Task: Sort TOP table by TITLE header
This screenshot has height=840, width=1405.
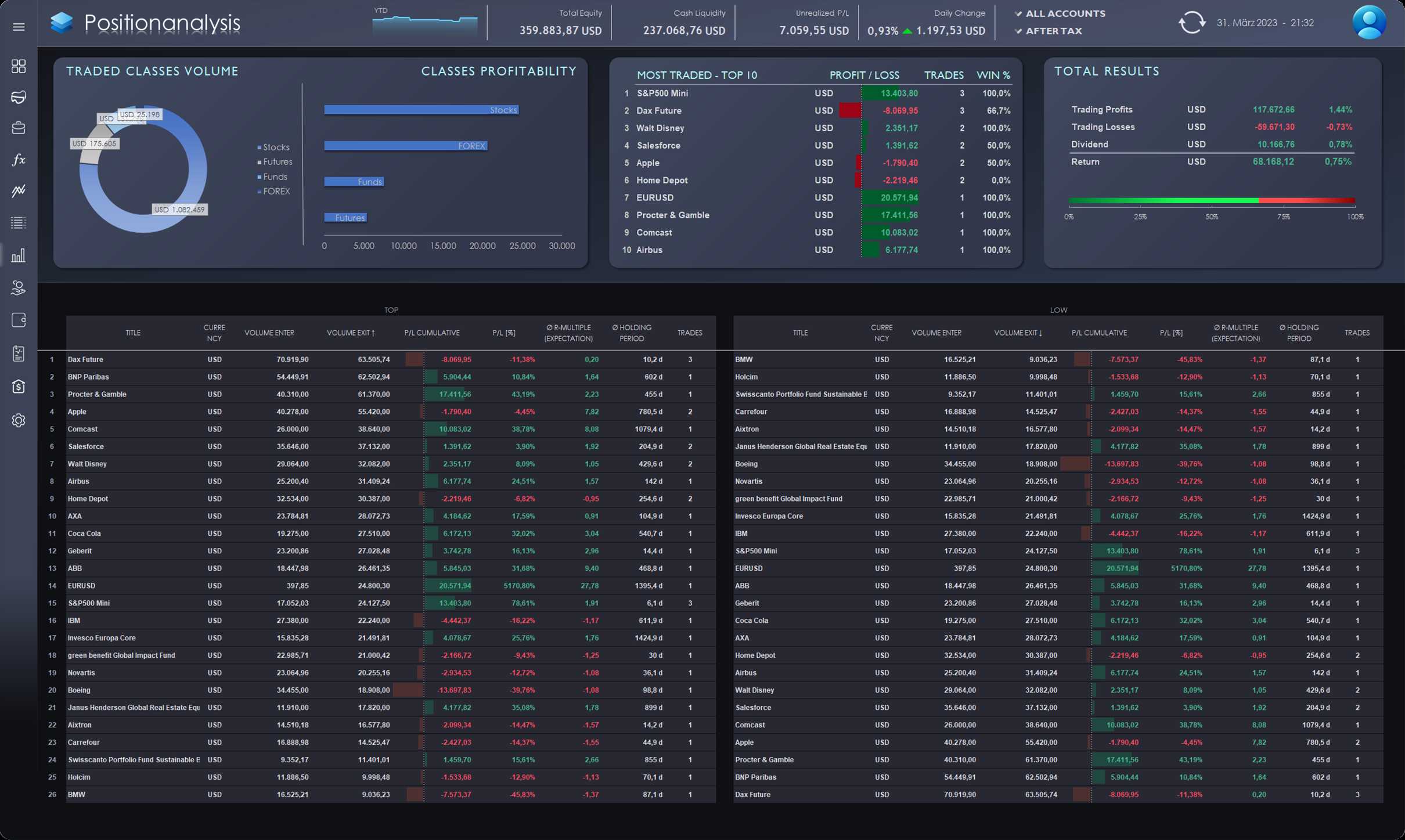Action: (x=133, y=333)
